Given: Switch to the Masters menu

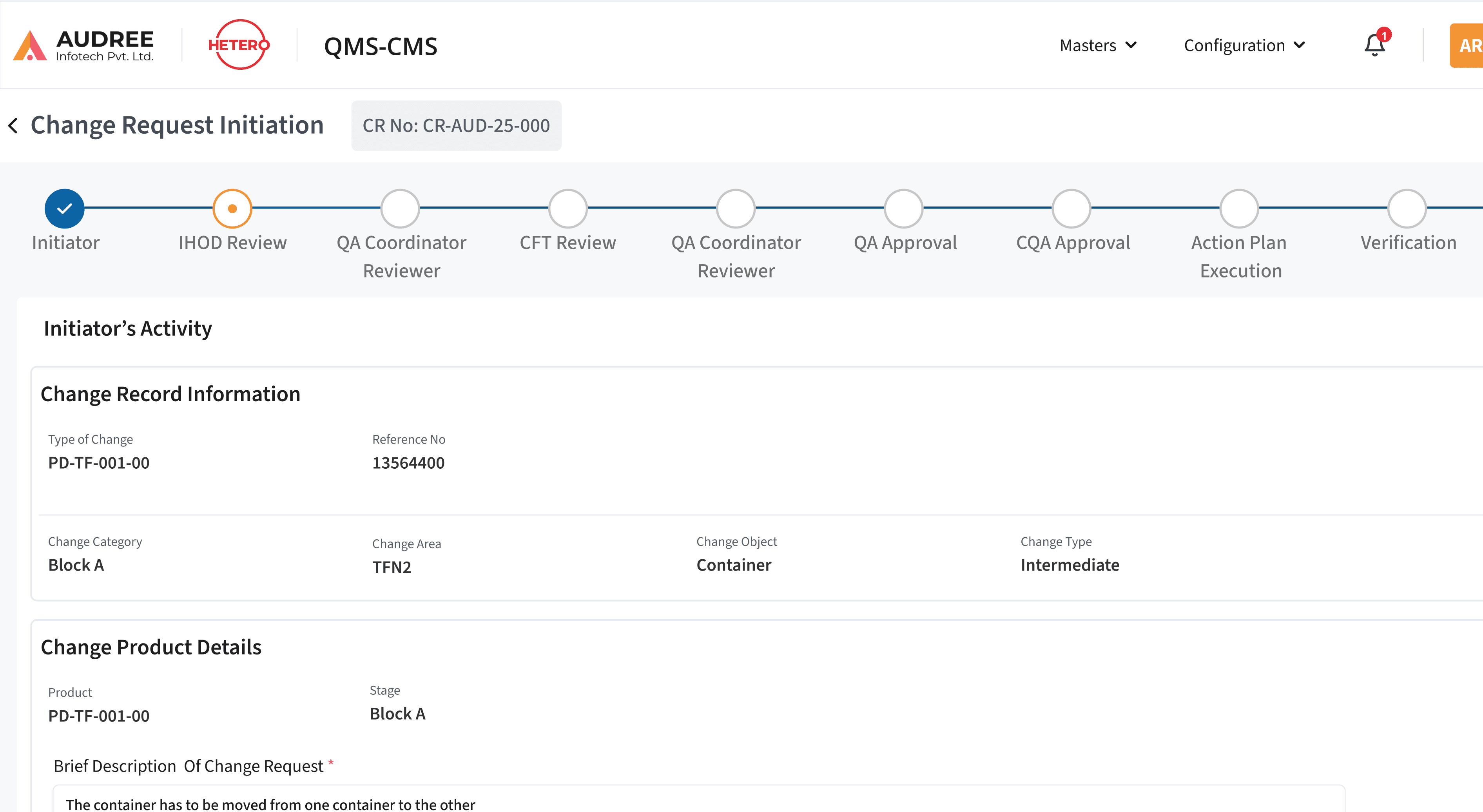Looking at the screenshot, I should (1097, 45).
